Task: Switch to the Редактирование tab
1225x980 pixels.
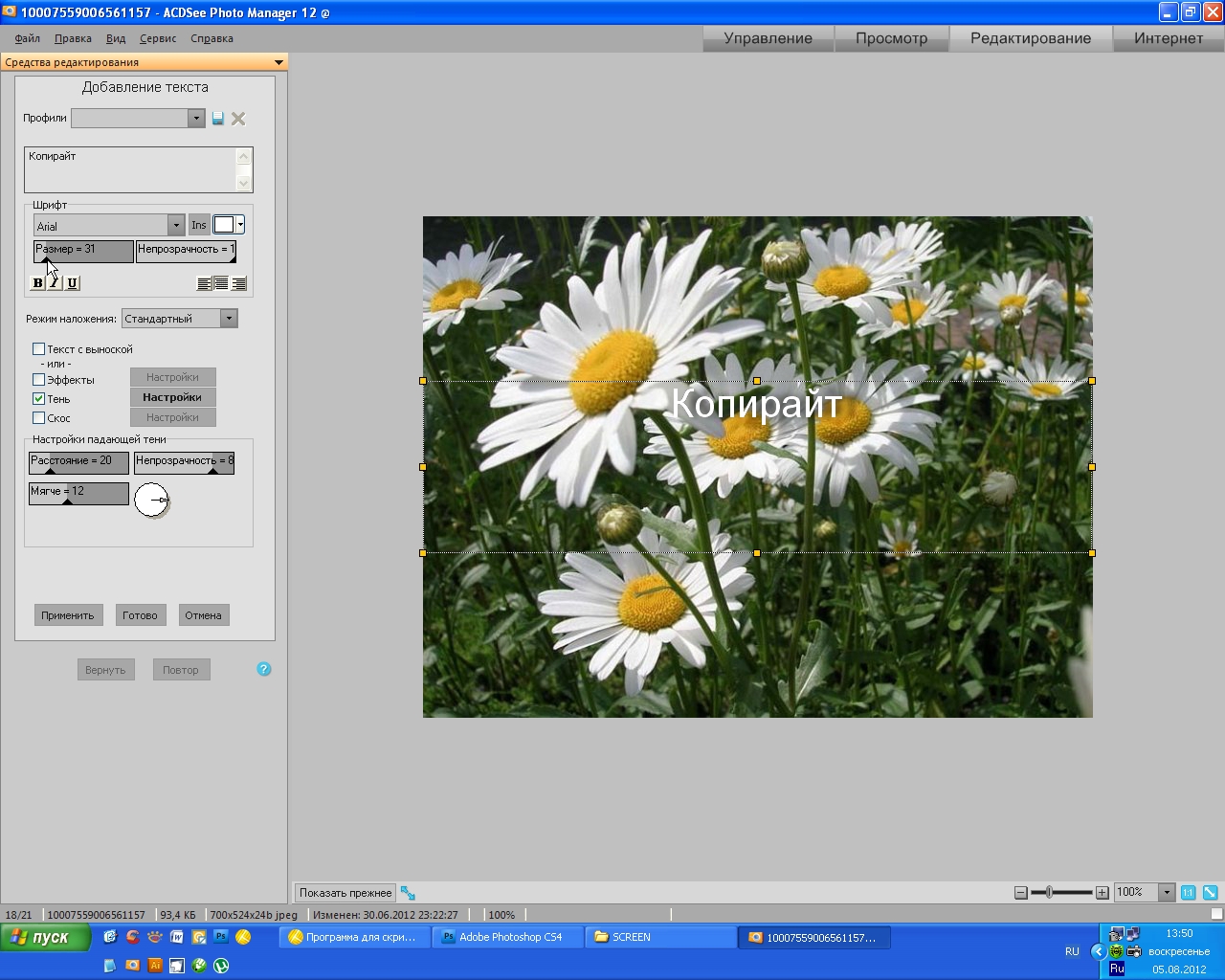Action: click(x=1031, y=38)
